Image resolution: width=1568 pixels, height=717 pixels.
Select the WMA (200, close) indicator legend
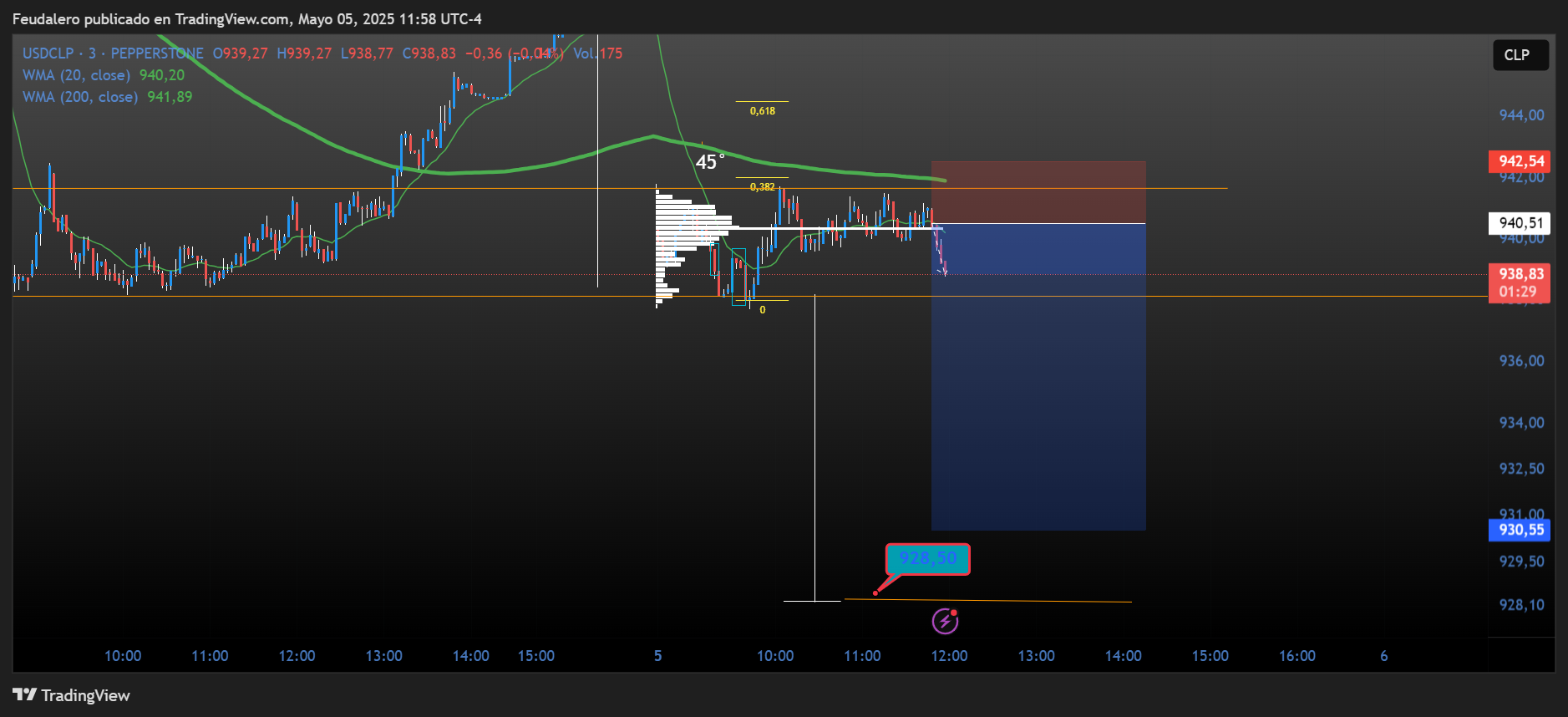(x=80, y=97)
